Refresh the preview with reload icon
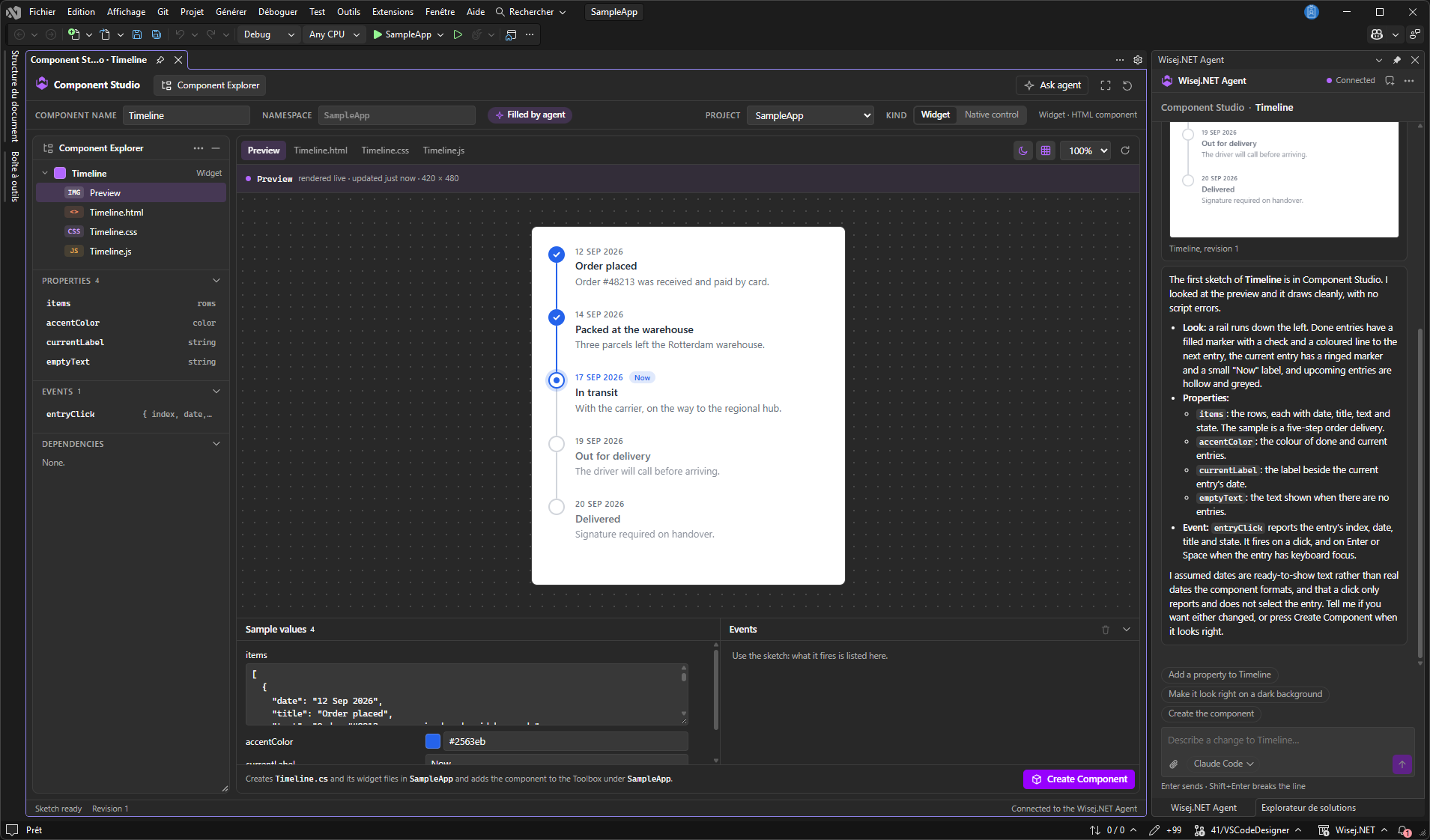The height and width of the screenshot is (840, 1430). pos(1125,150)
